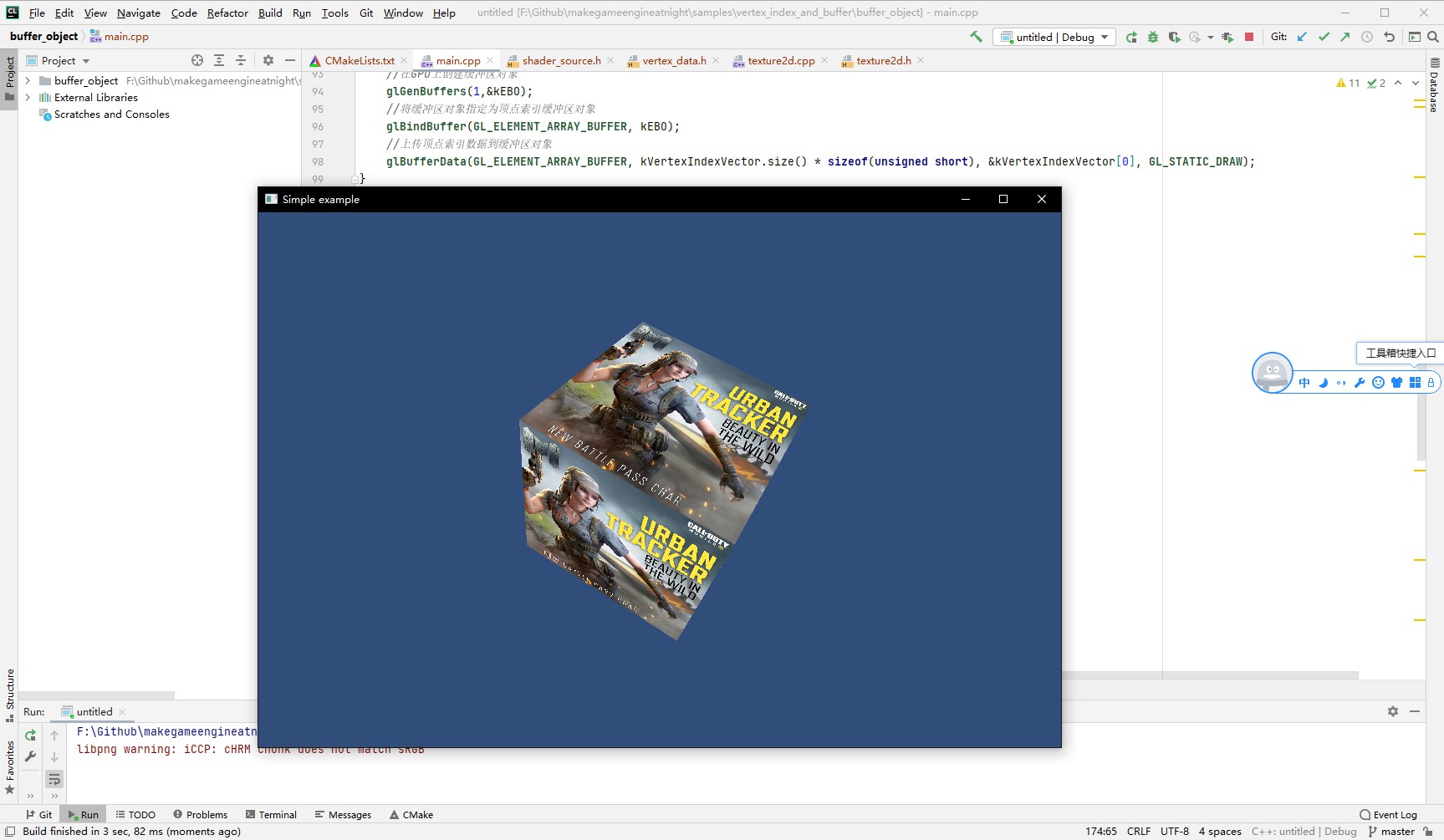Click the Profile run icon
This screenshot has height=840, width=1444.
pos(1195,37)
